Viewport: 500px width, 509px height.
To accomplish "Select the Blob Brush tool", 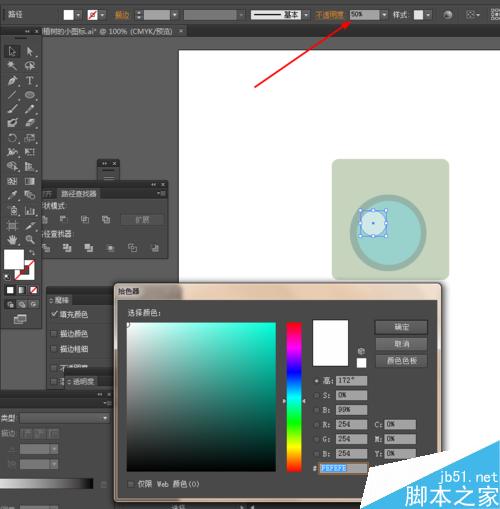I will (12, 123).
